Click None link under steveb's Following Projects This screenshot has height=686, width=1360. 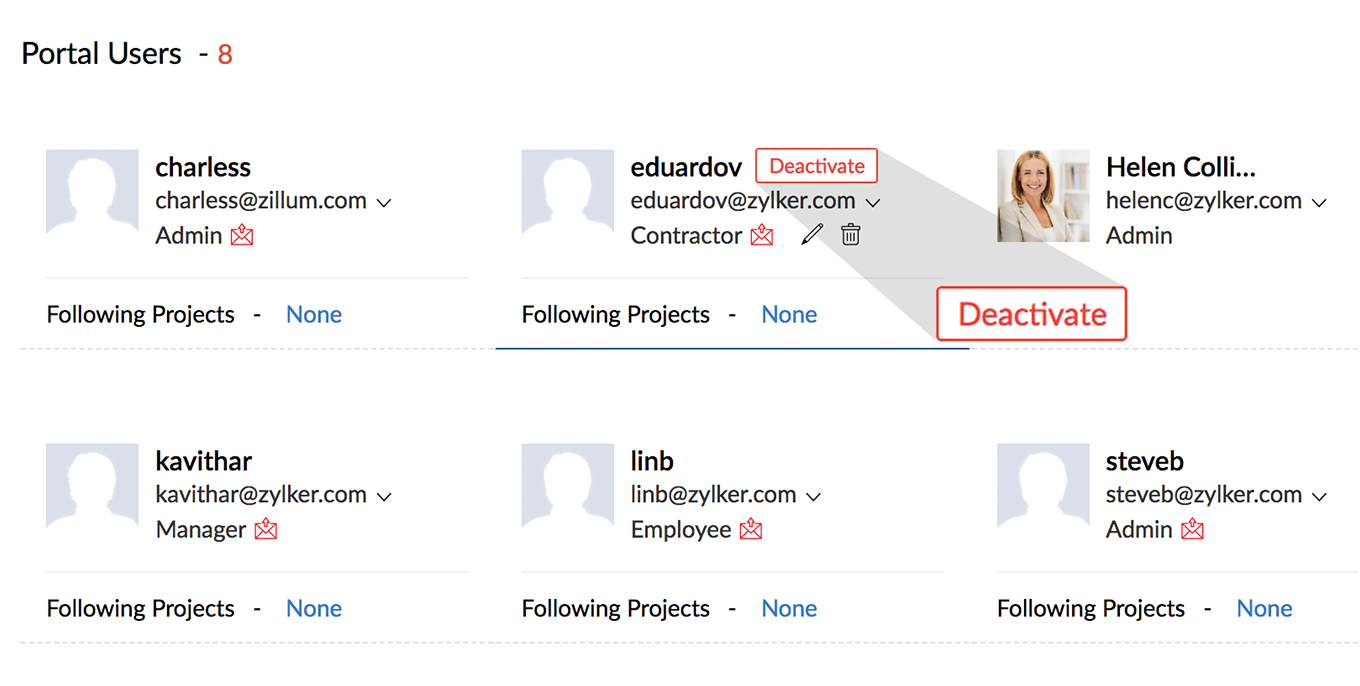[1264, 609]
